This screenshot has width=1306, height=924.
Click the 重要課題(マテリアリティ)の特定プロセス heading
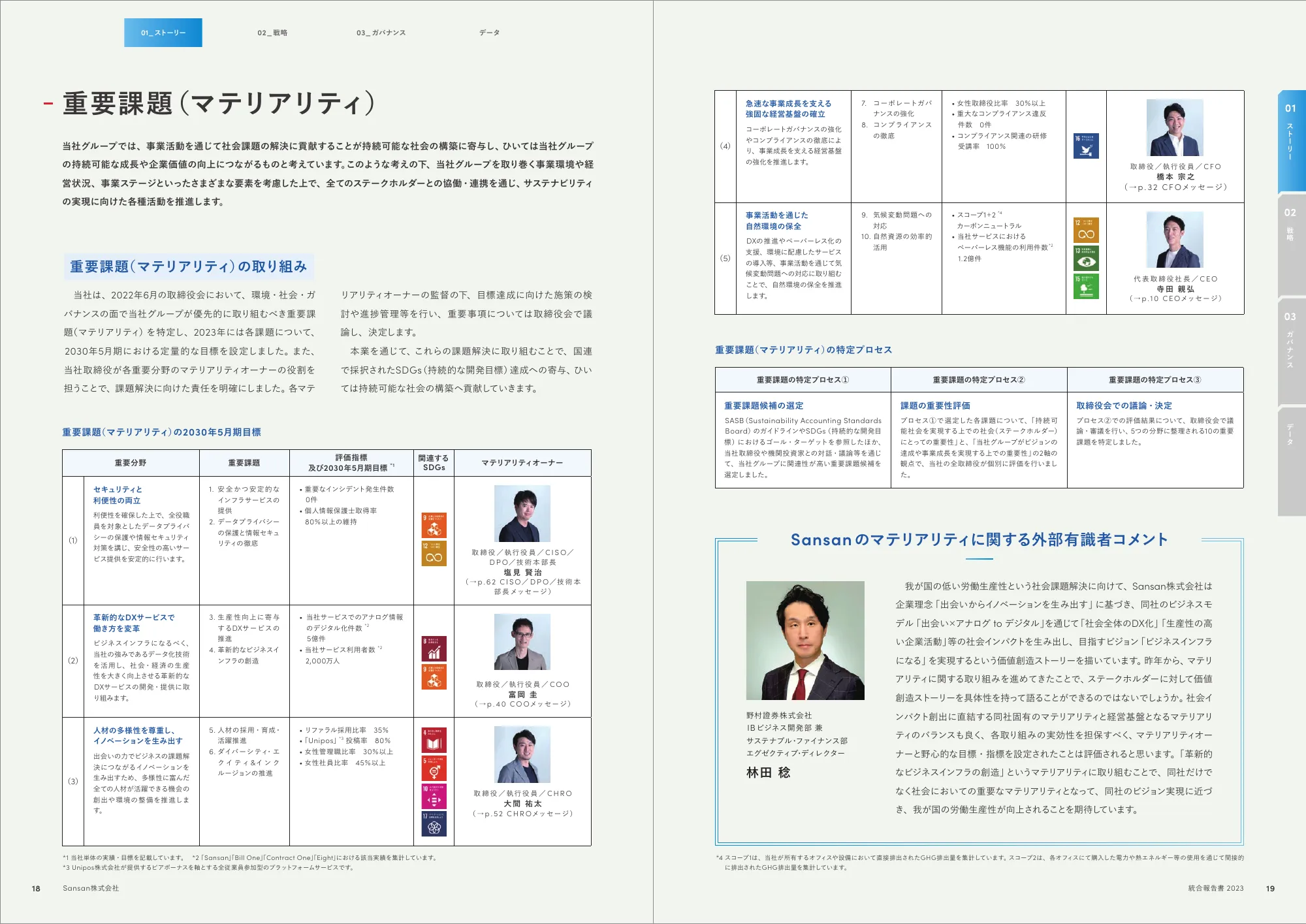point(803,350)
